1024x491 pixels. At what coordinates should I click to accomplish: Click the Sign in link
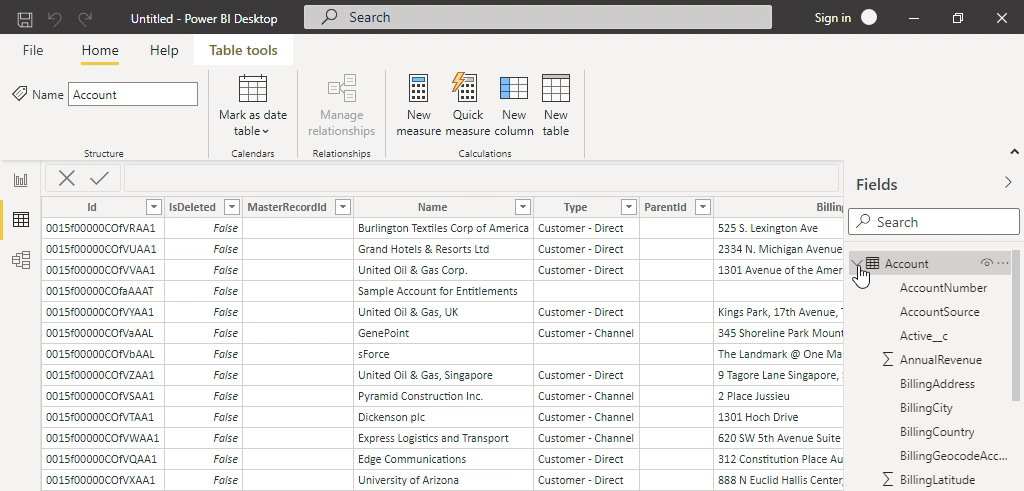coord(833,18)
